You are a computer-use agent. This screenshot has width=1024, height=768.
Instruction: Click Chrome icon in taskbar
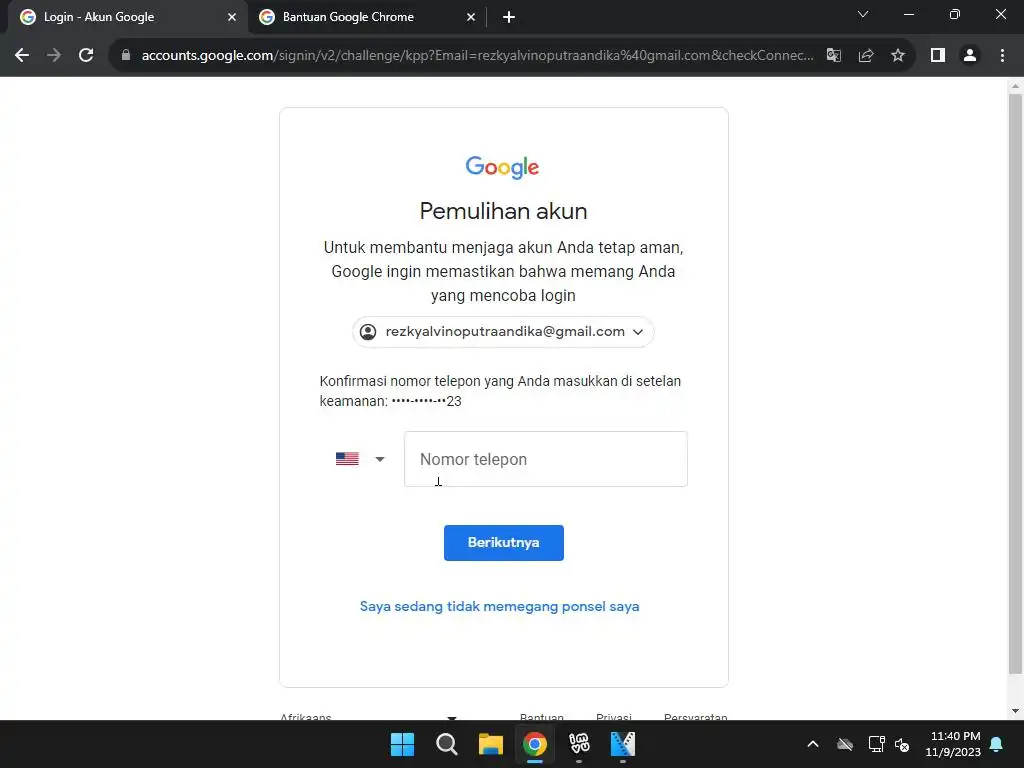[x=535, y=744]
